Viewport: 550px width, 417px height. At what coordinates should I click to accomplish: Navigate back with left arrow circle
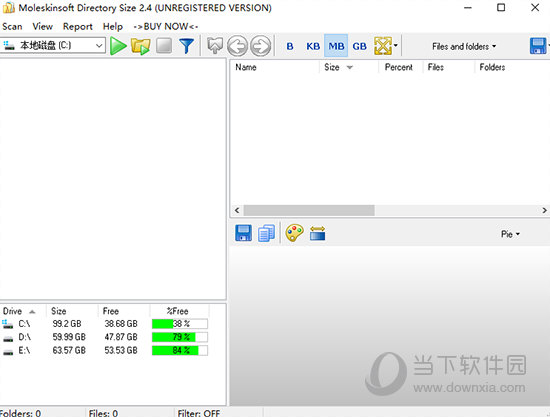point(237,46)
